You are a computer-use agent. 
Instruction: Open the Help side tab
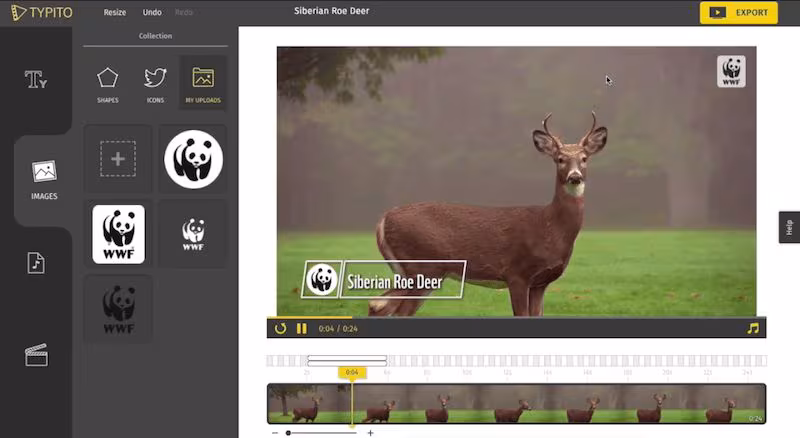(789, 227)
